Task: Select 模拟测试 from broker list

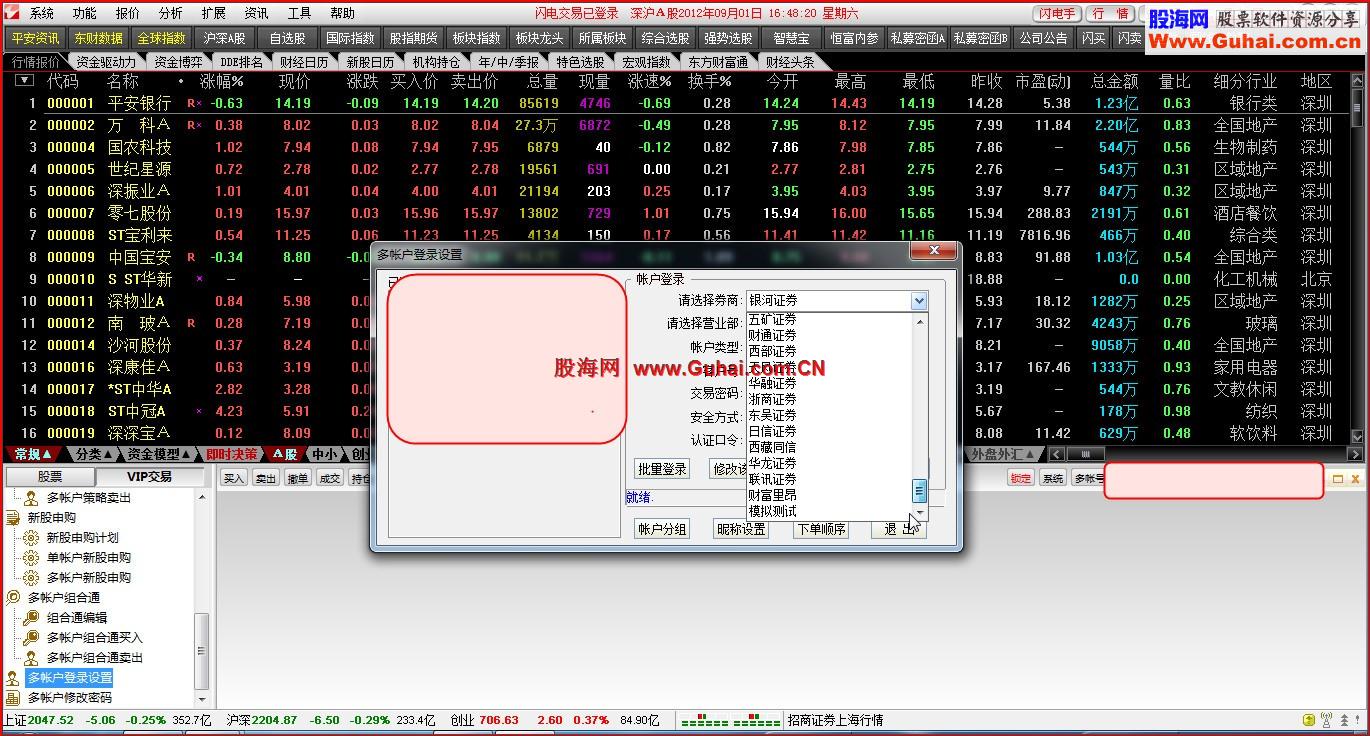Action: tap(772, 511)
